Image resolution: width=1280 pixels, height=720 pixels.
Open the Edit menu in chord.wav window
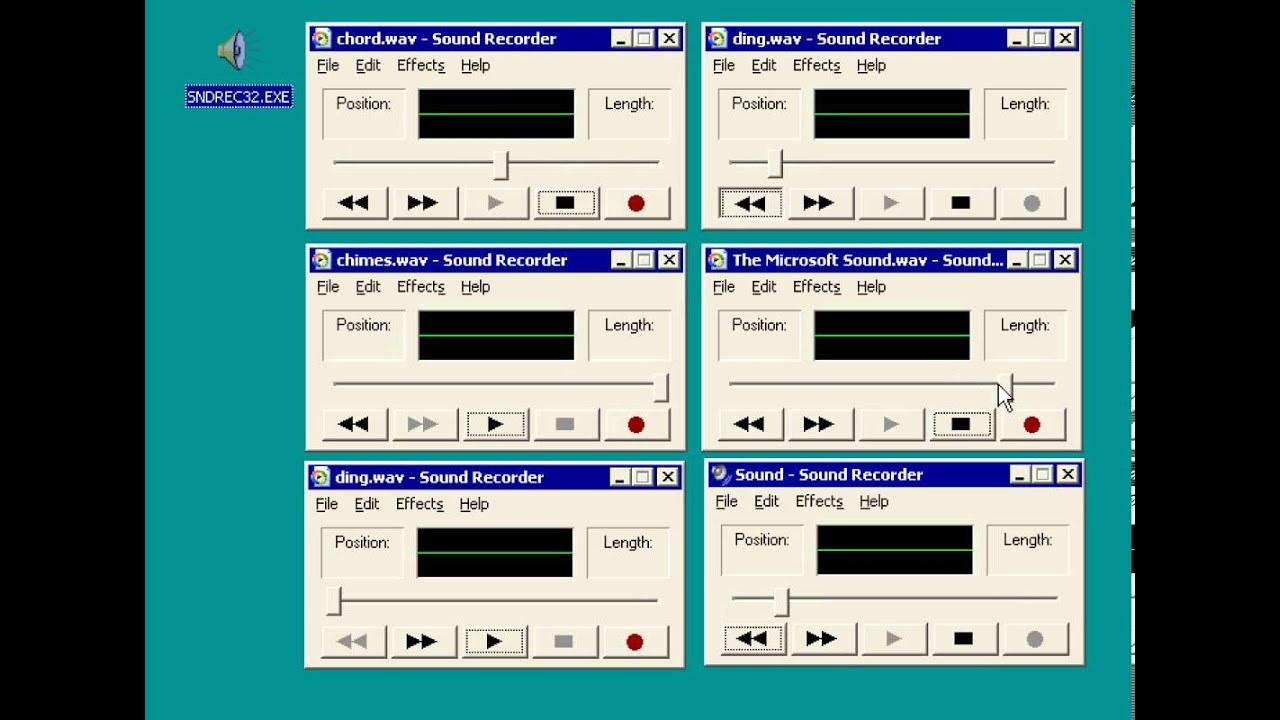click(368, 65)
